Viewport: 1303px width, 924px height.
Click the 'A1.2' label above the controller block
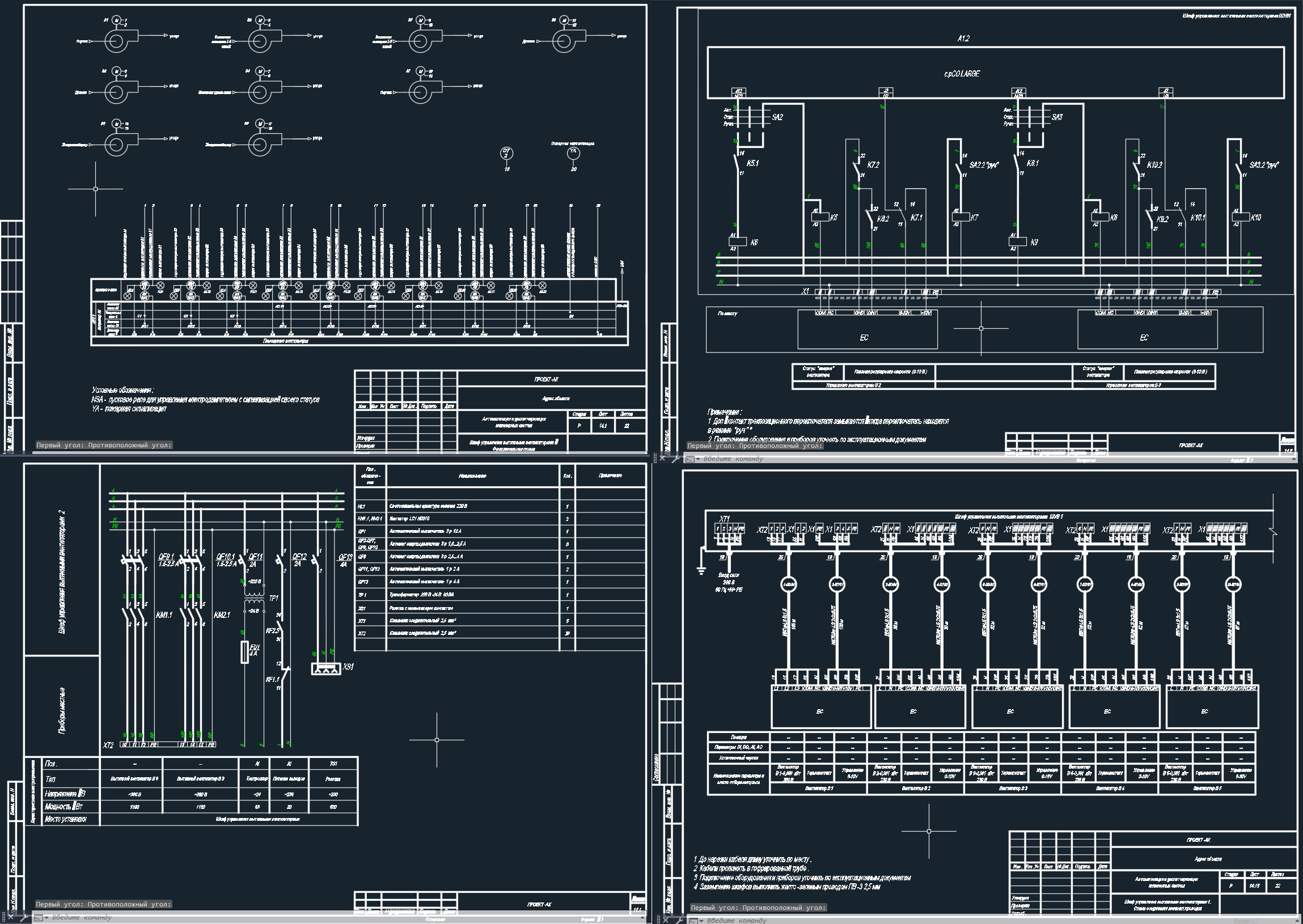point(963,39)
